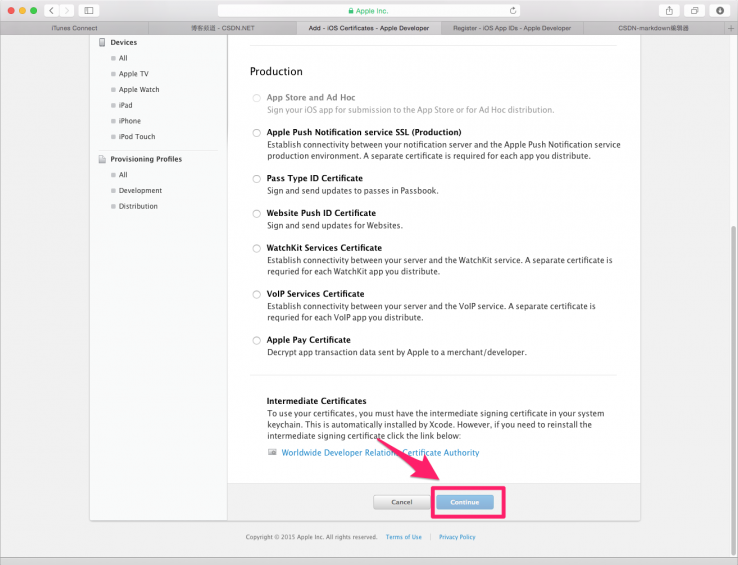Click the Devices sidebar heading
Viewport: 738px width, 565px height.
[124, 42]
